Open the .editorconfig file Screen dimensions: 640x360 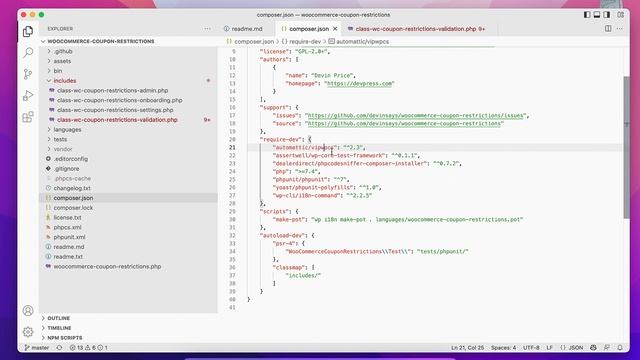coord(71,159)
